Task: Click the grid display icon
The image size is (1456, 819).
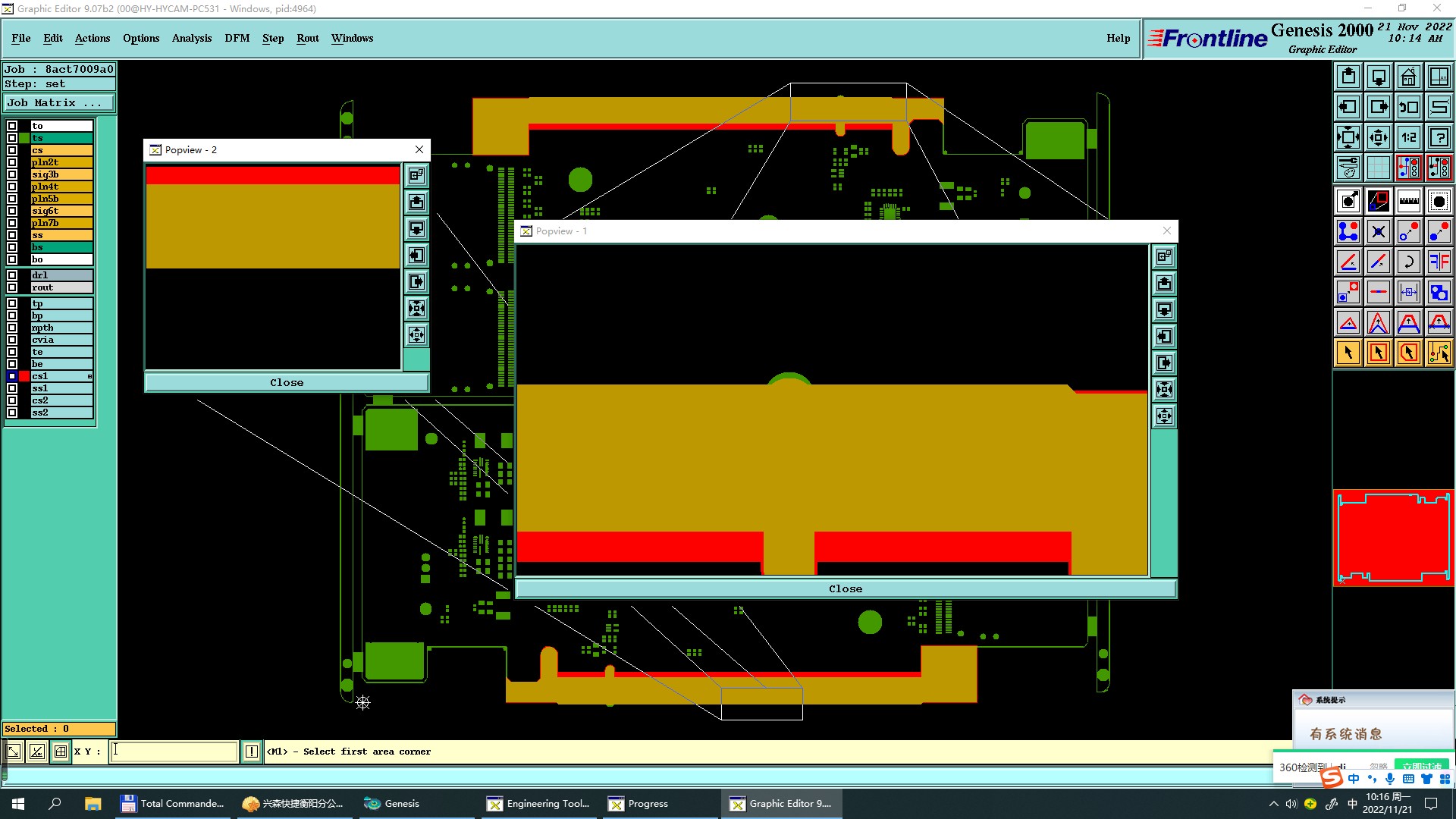Action: coord(1378,168)
